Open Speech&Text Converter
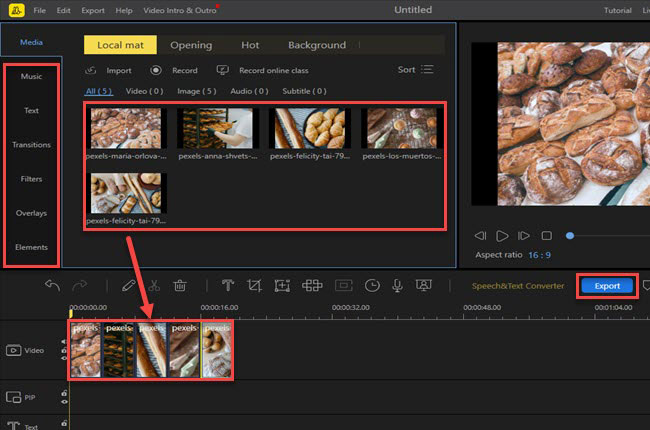 [518, 286]
